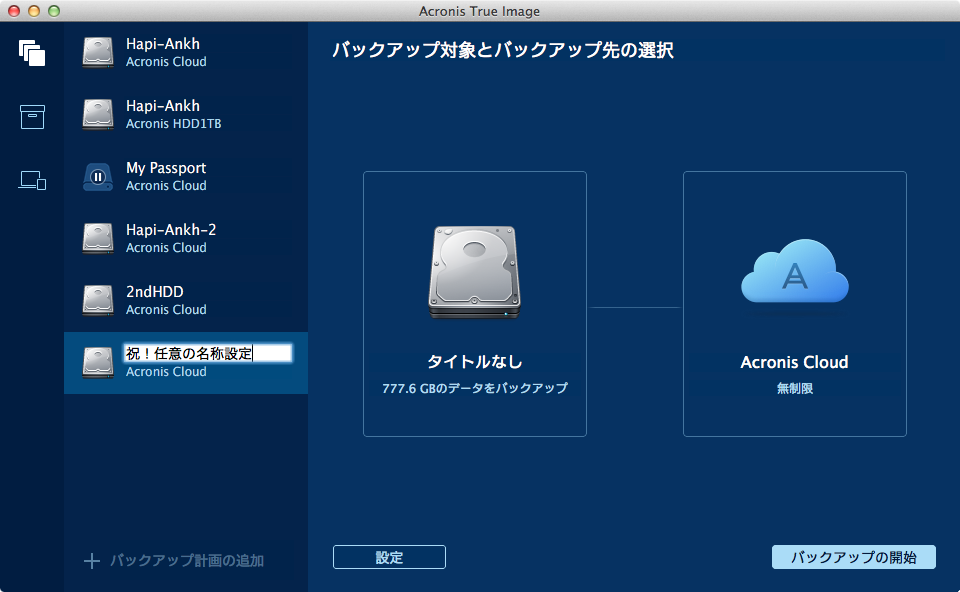Click Acronis Cloud text under My Passport
The height and width of the screenshot is (592, 960).
click(166, 185)
